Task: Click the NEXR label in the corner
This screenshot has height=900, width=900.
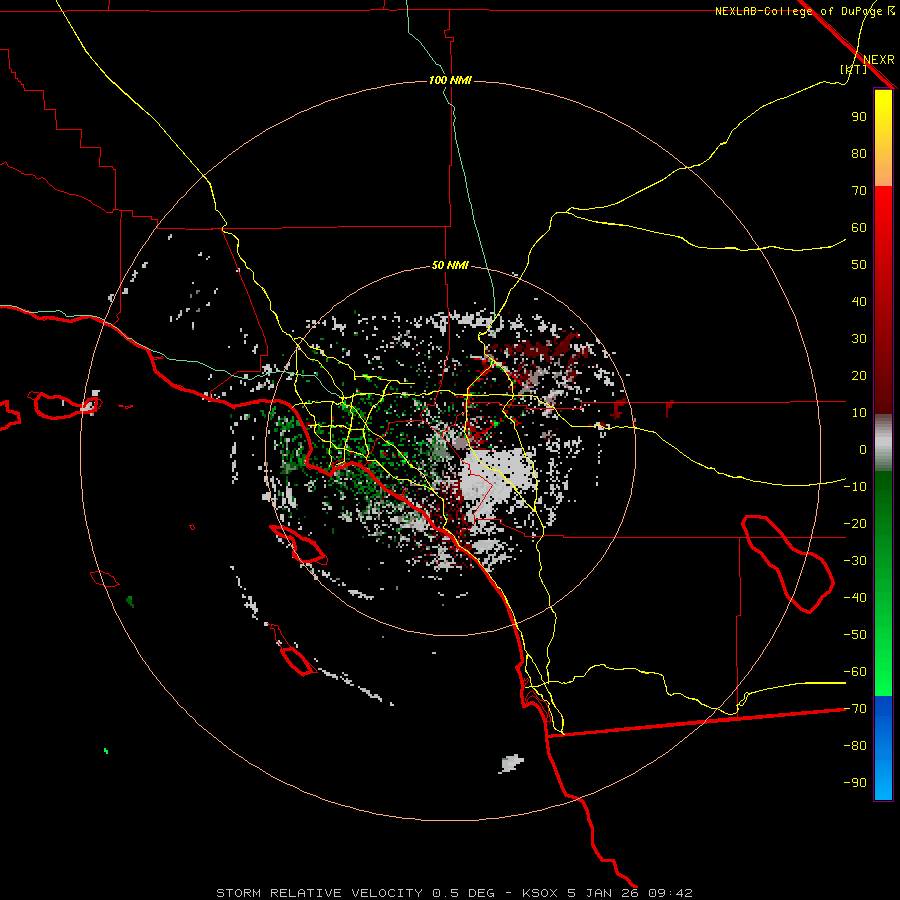Action: click(x=879, y=60)
